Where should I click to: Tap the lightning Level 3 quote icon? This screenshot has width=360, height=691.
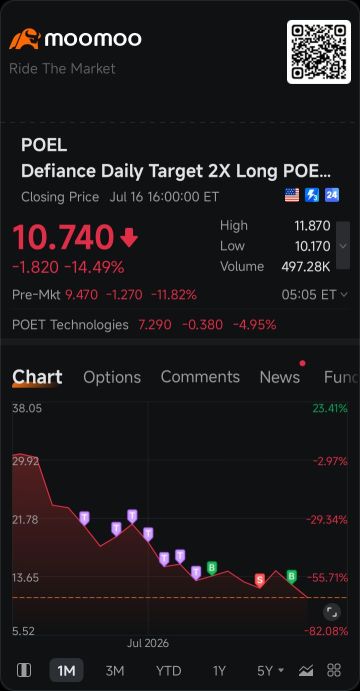312,195
